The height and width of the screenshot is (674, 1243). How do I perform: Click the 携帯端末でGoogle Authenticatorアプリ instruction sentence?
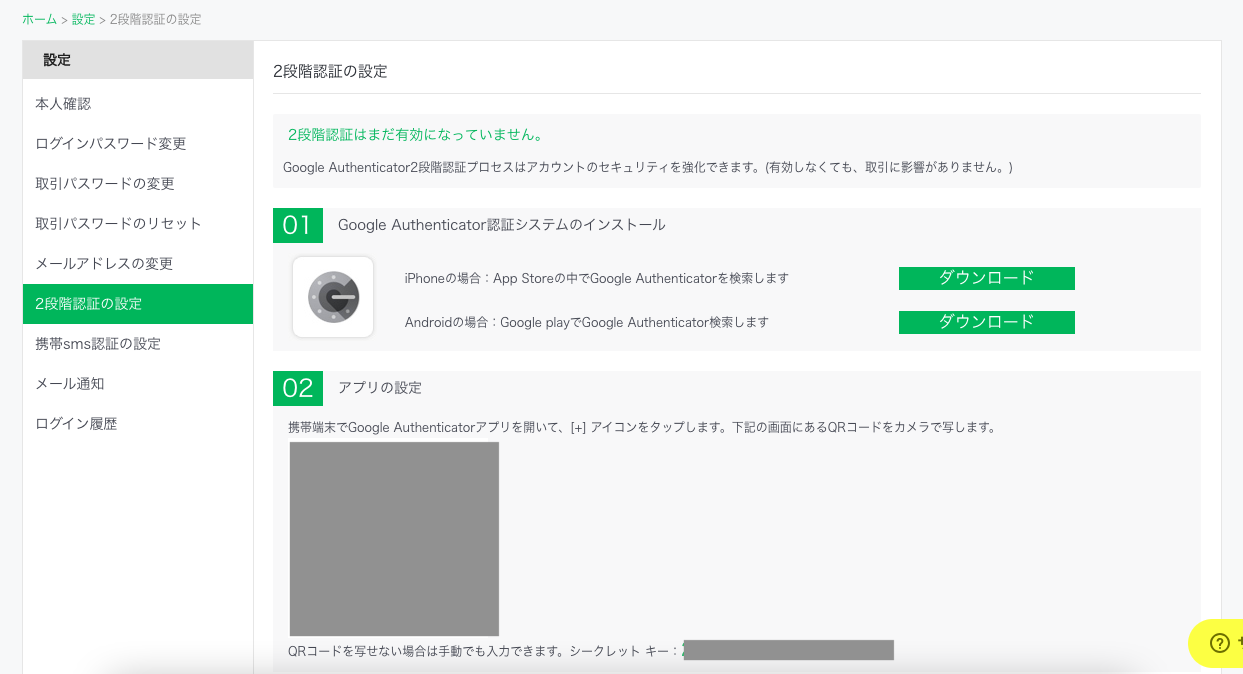click(x=642, y=427)
